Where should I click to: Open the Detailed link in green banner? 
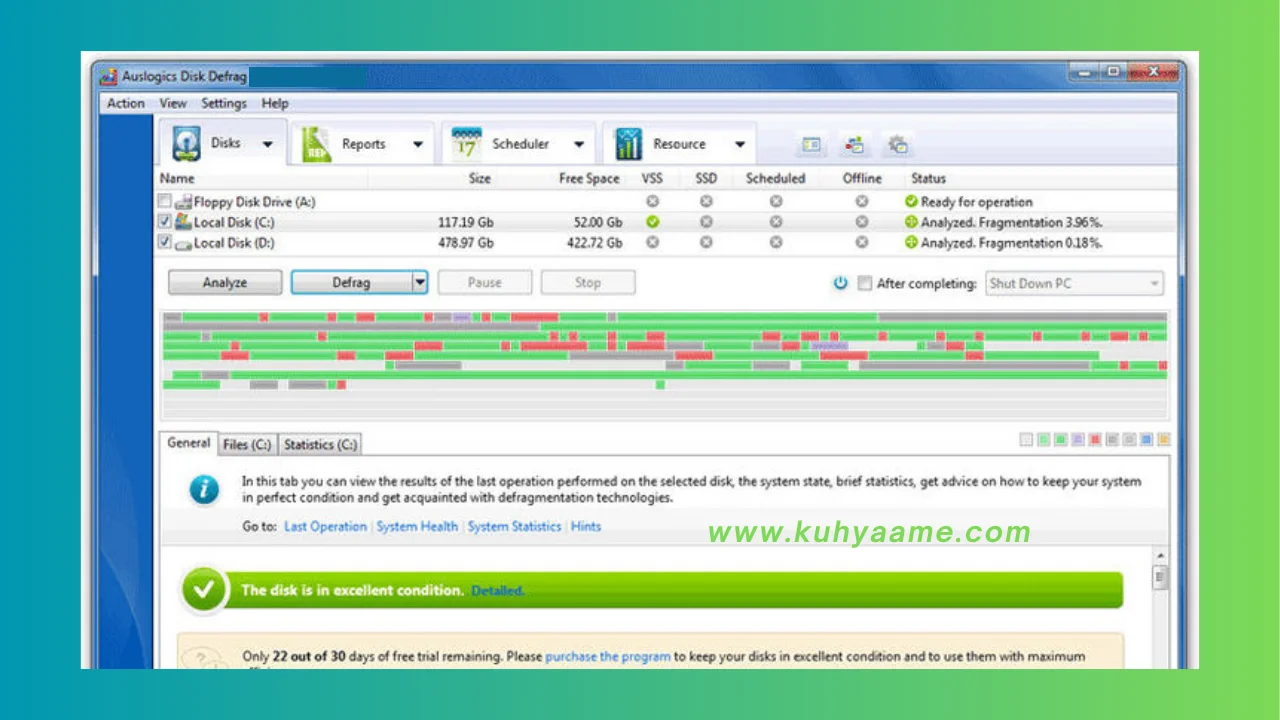click(498, 591)
